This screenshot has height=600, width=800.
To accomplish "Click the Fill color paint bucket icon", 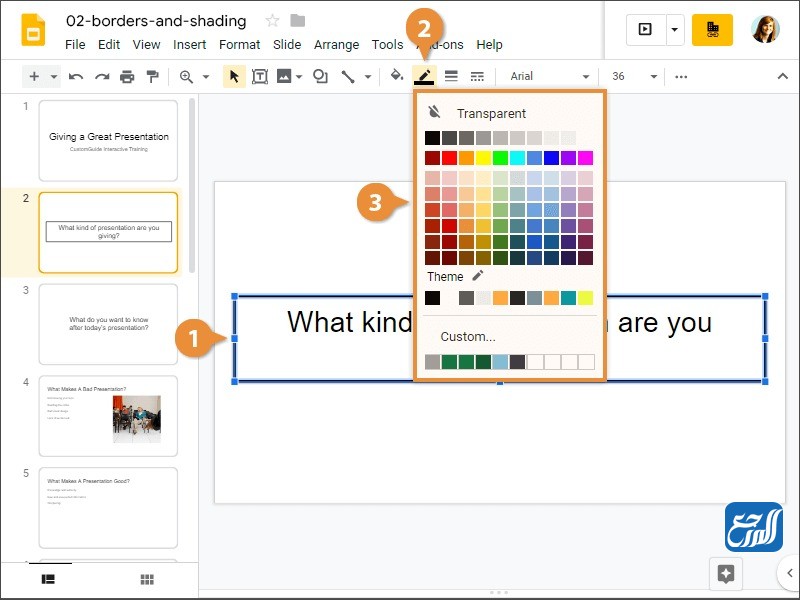I will tap(397, 76).
